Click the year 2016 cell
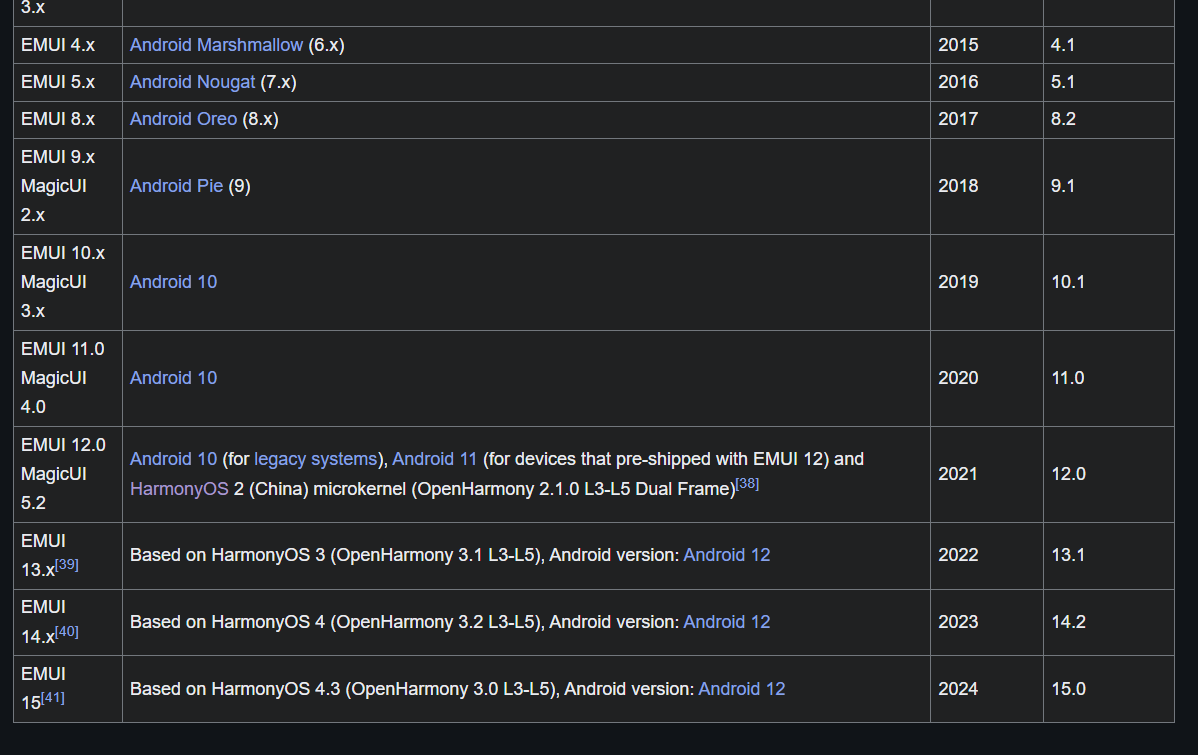 [986, 83]
